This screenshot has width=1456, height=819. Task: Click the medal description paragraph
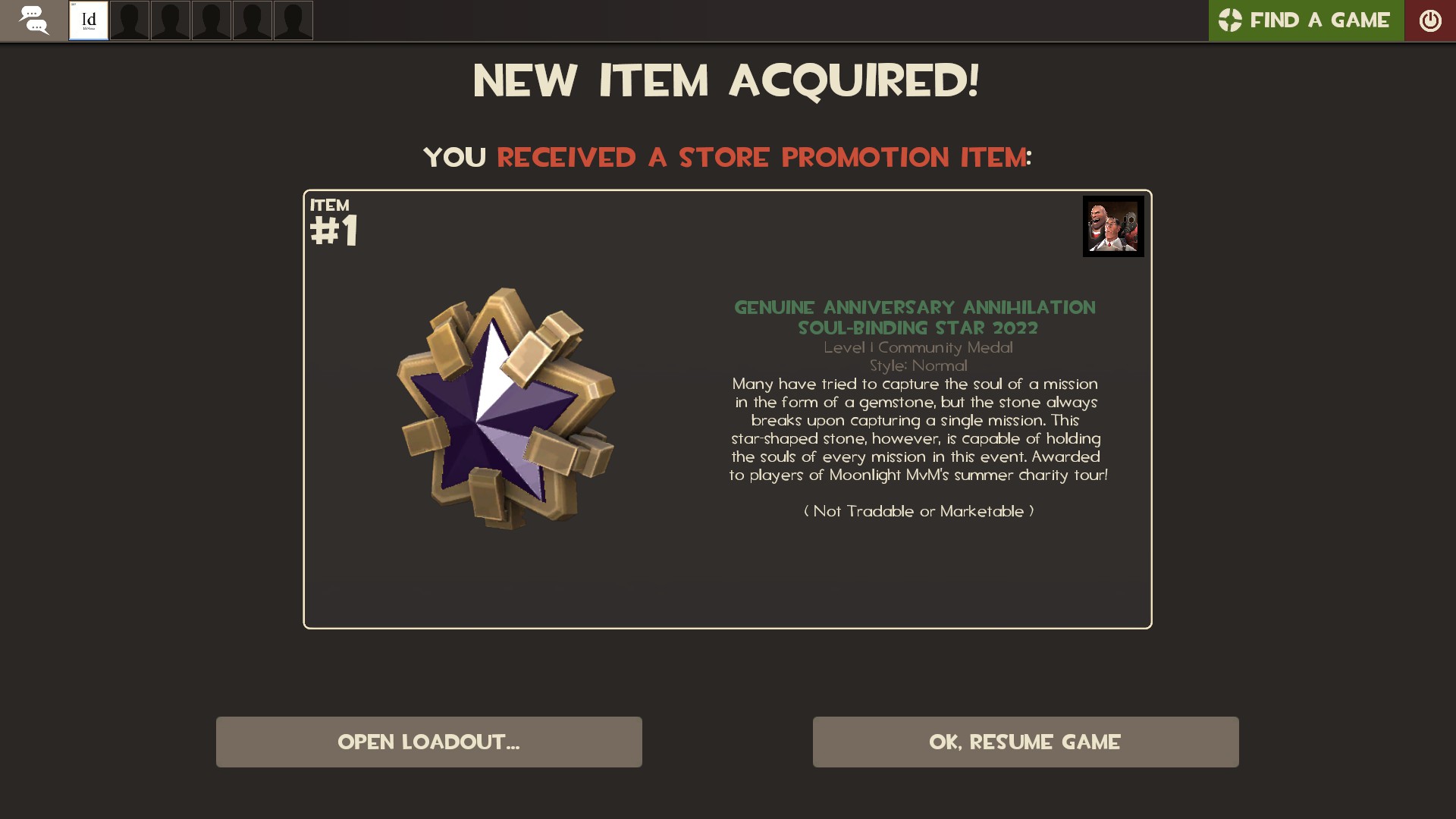pyautogui.click(x=918, y=429)
